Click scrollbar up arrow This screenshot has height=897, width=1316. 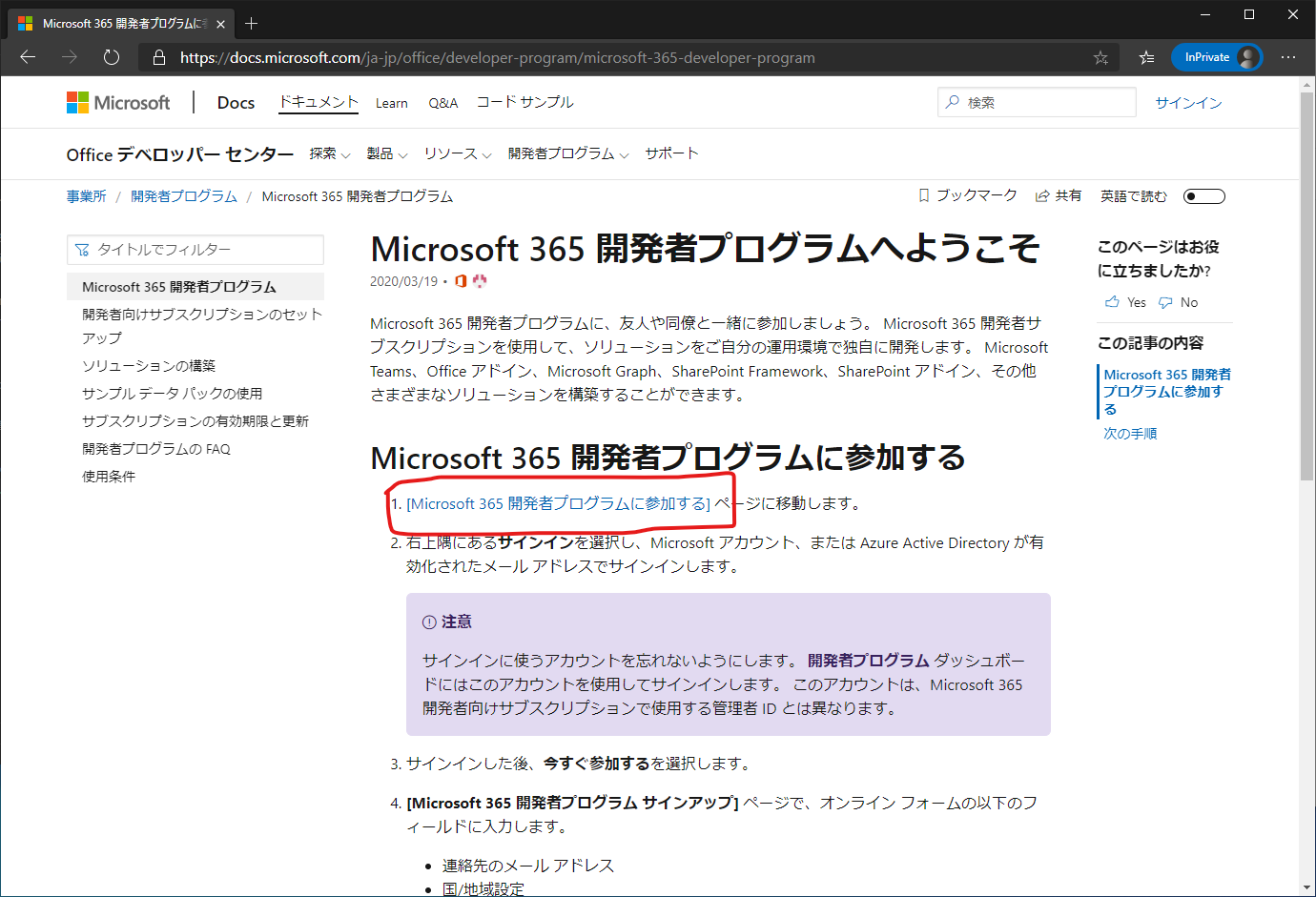pyautogui.click(x=1307, y=84)
